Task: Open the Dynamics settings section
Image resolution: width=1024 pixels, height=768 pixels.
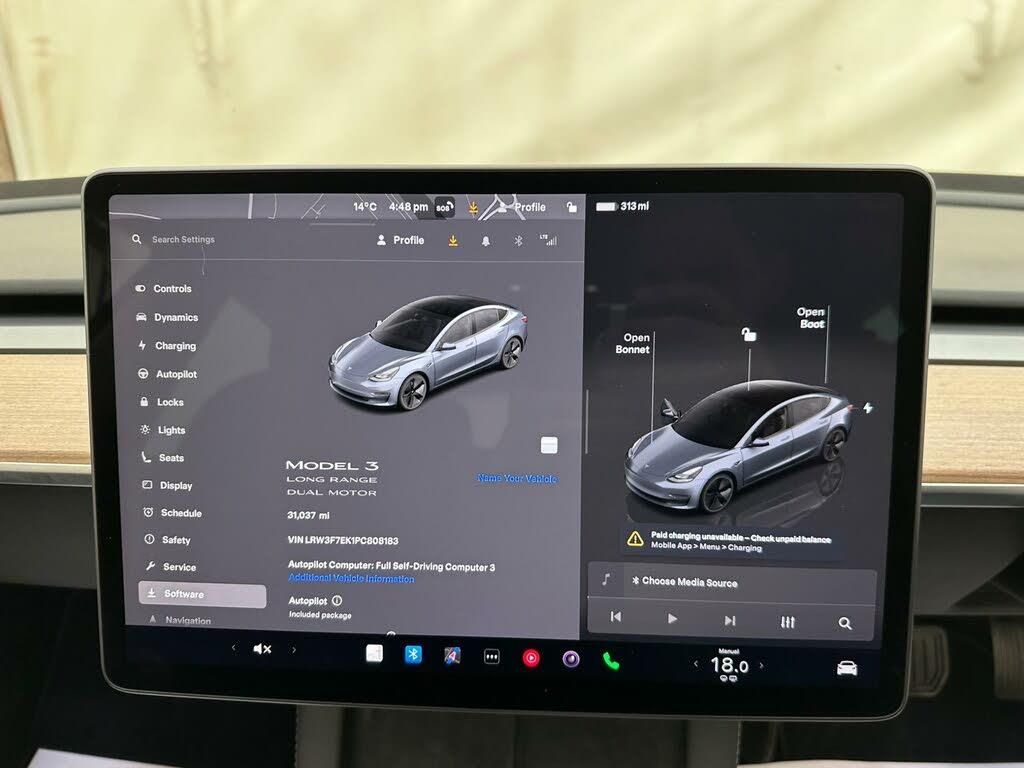Action: tap(167, 317)
